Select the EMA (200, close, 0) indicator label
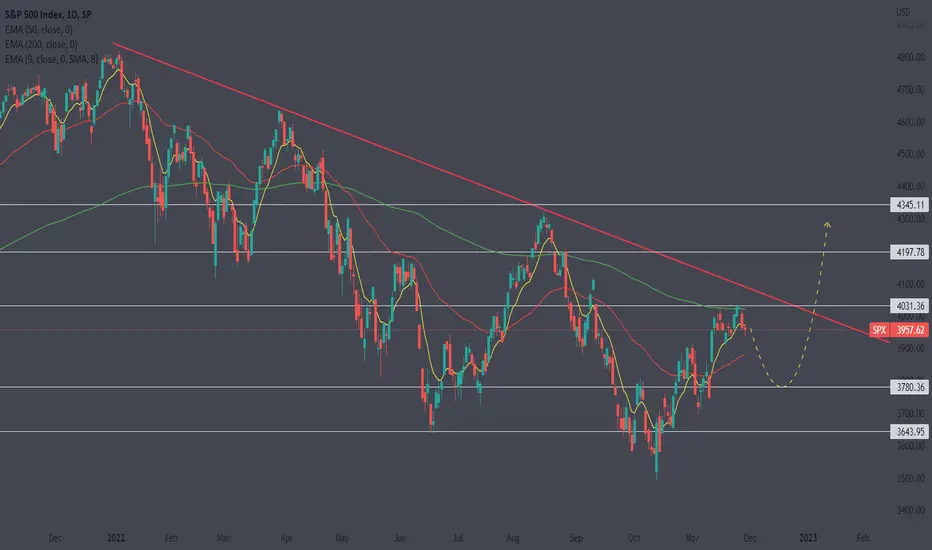The height and width of the screenshot is (550, 932). point(41,44)
